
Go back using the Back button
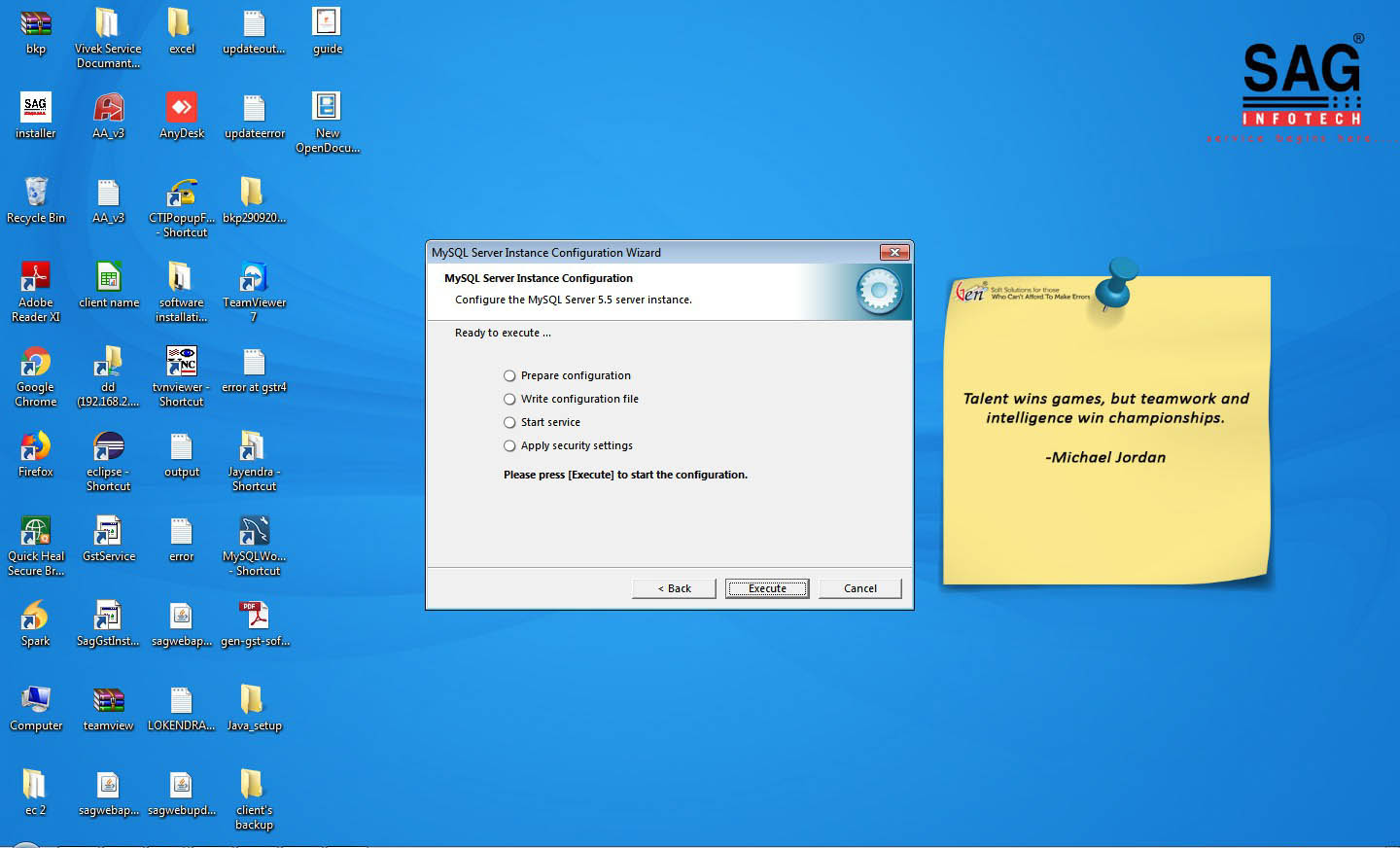674,588
